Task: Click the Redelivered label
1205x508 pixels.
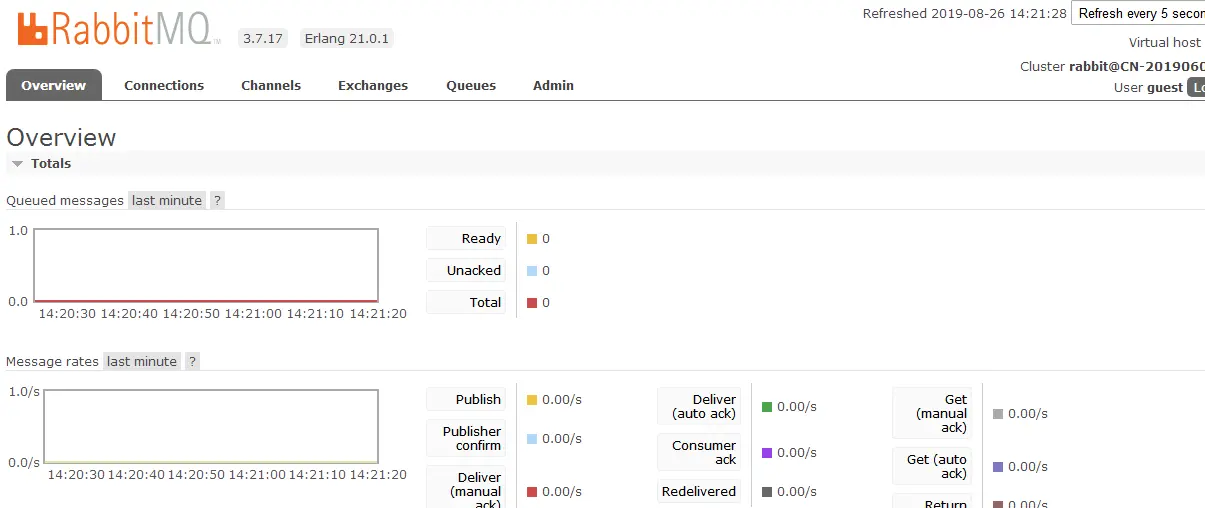Action: (x=699, y=491)
